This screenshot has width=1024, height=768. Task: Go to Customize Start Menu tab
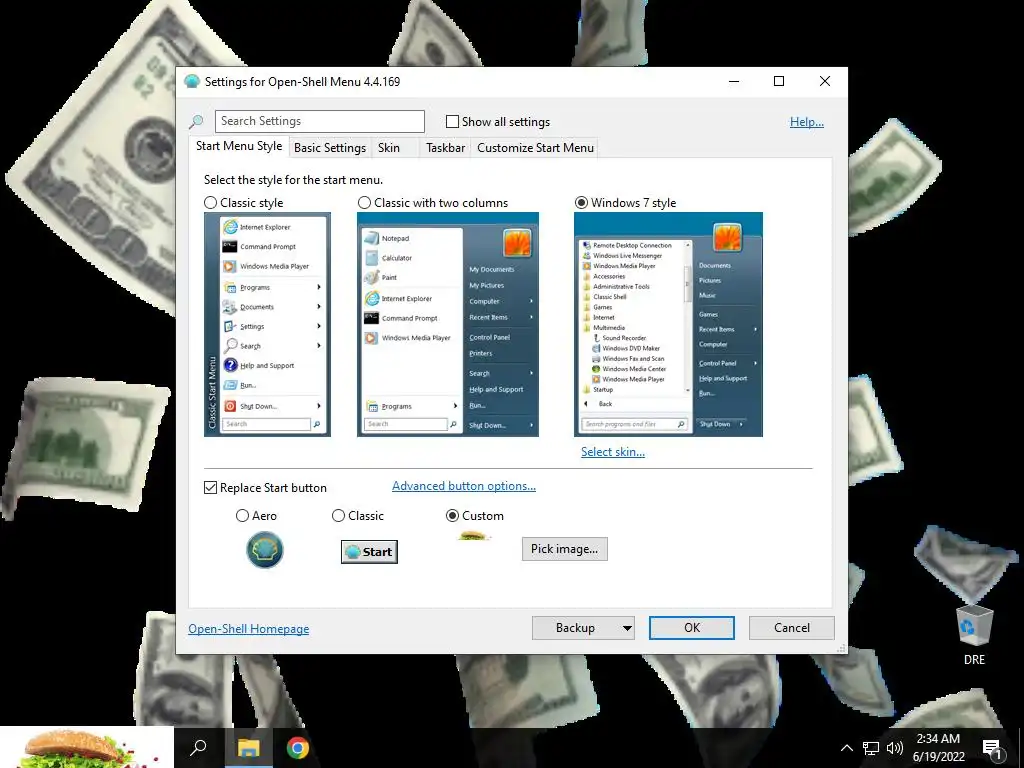536,148
